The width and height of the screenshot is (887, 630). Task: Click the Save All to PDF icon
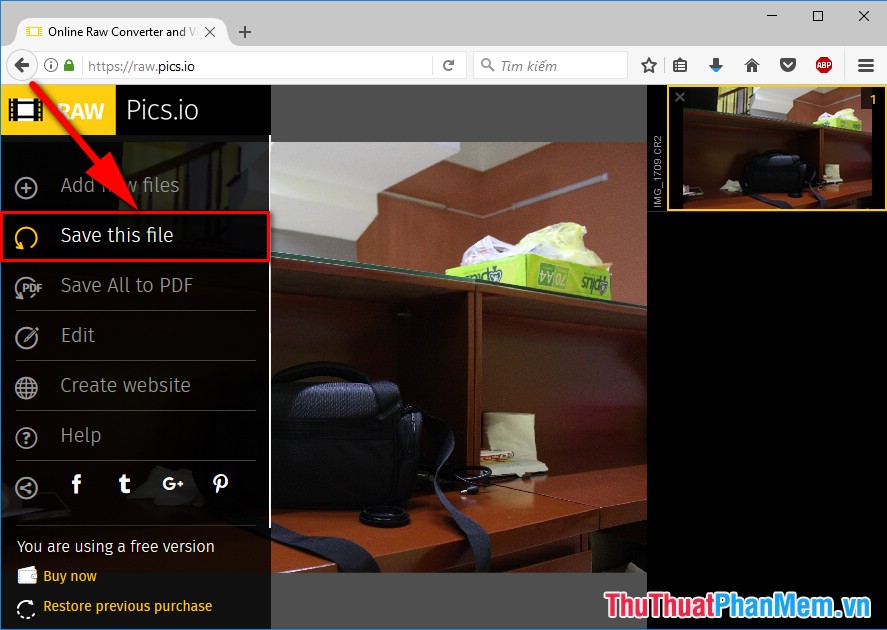tap(27, 287)
